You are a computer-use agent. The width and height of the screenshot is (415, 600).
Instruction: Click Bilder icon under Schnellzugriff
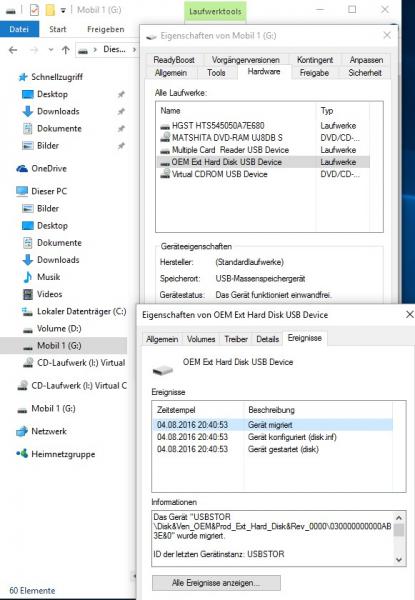[x=28, y=146]
